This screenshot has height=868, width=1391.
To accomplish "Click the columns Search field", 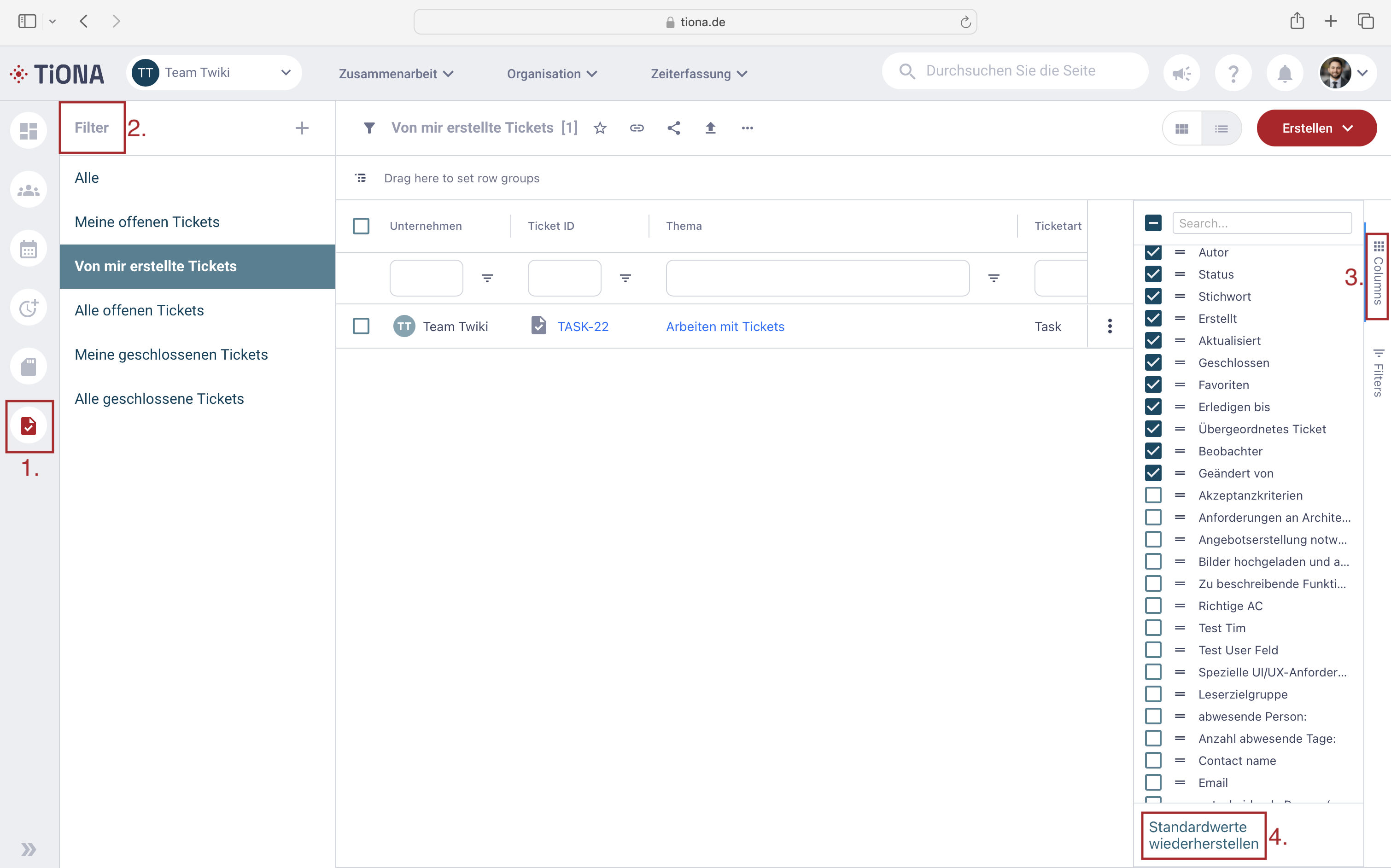I will click(1262, 223).
